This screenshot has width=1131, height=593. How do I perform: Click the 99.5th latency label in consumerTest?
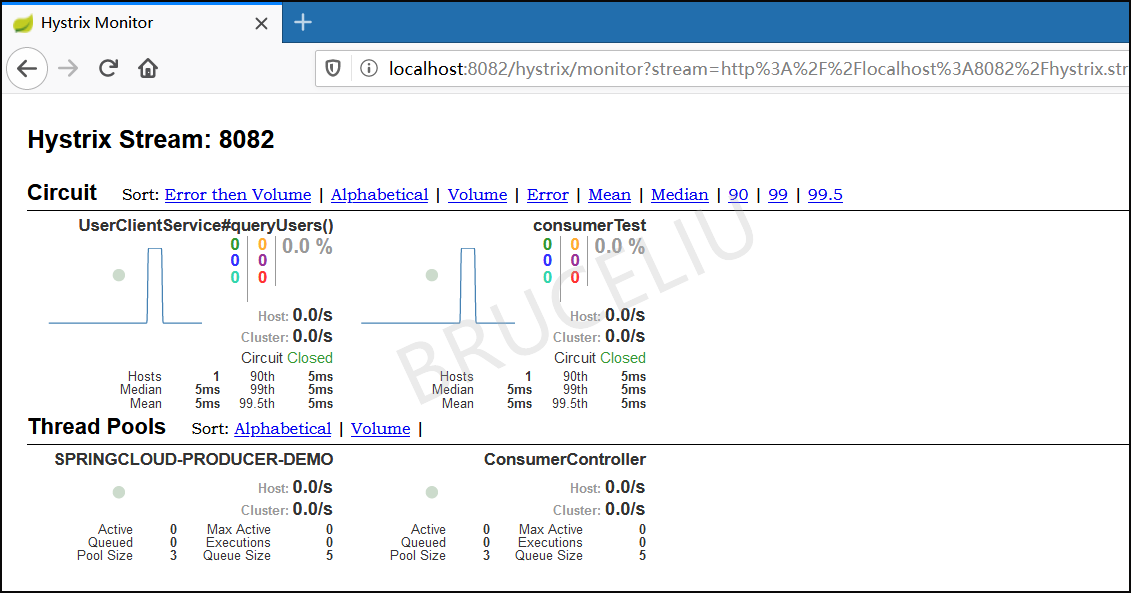click(570, 403)
